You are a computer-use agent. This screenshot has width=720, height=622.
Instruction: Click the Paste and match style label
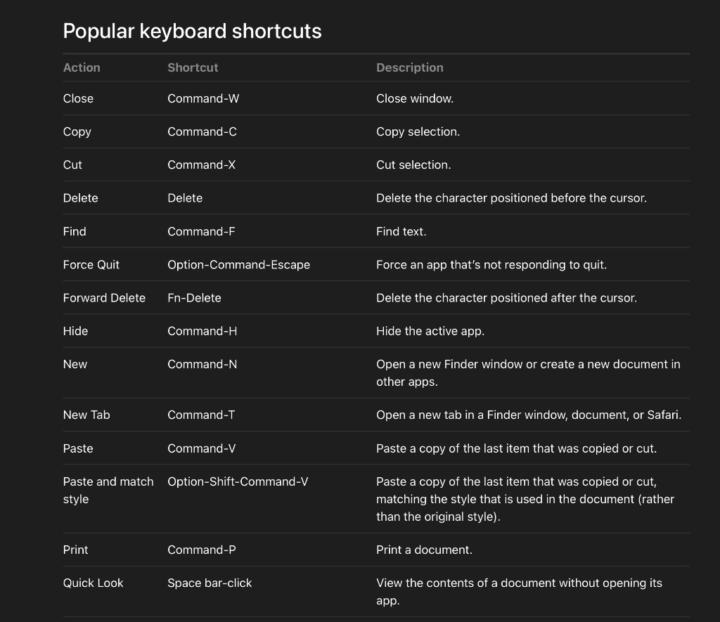click(108, 490)
